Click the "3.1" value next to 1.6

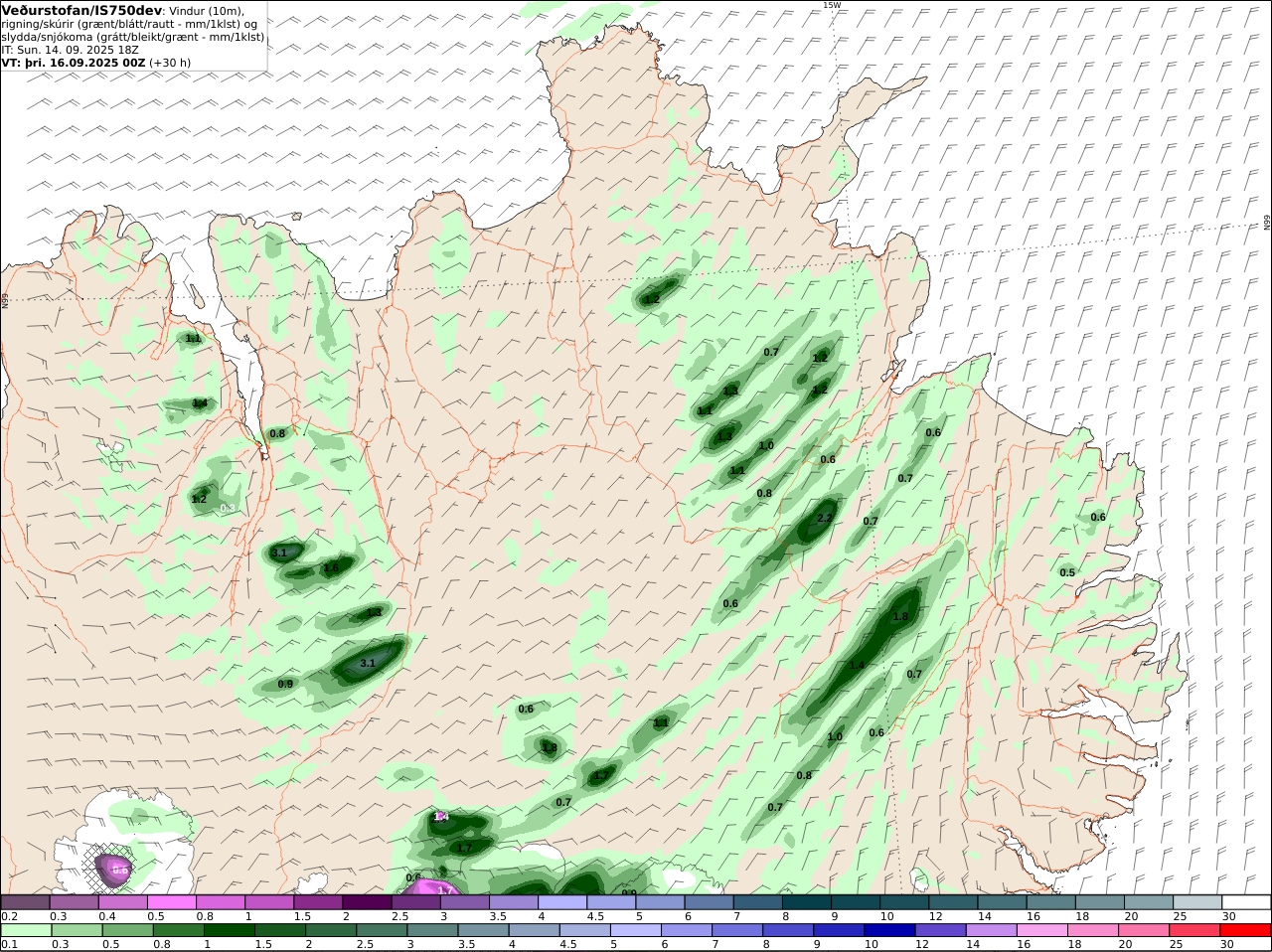(x=279, y=553)
